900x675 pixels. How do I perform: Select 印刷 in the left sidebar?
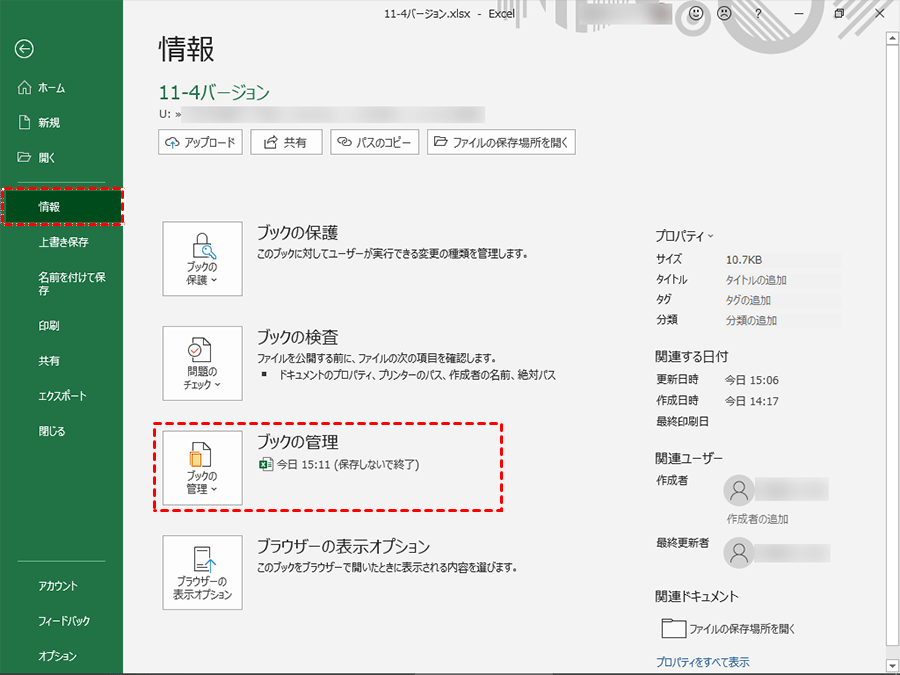click(x=49, y=326)
